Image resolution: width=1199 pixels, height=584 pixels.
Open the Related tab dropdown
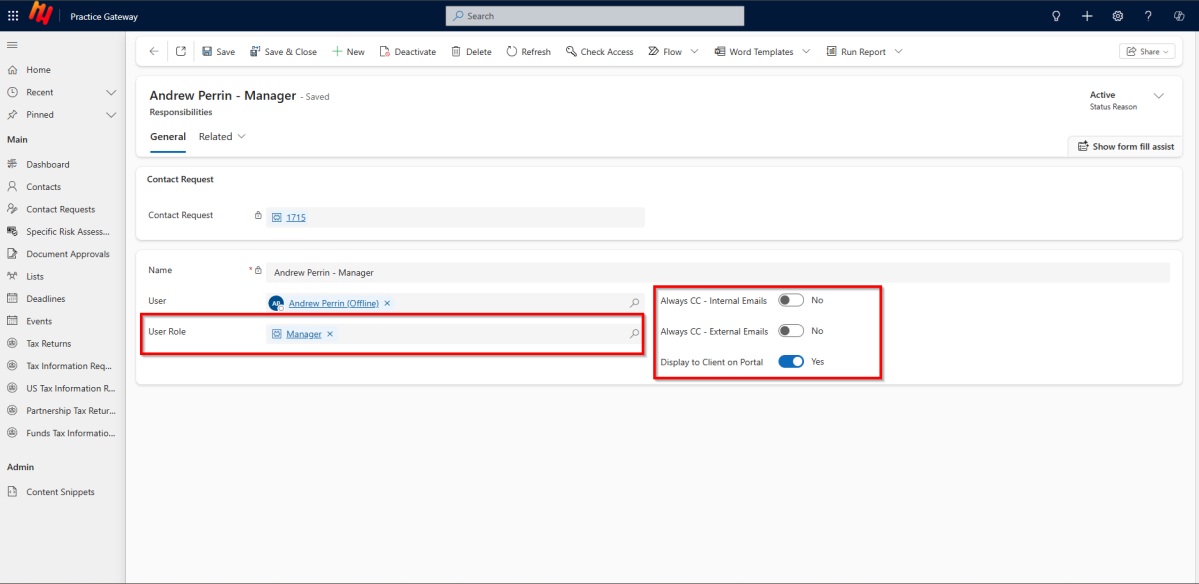click(223, 136)
